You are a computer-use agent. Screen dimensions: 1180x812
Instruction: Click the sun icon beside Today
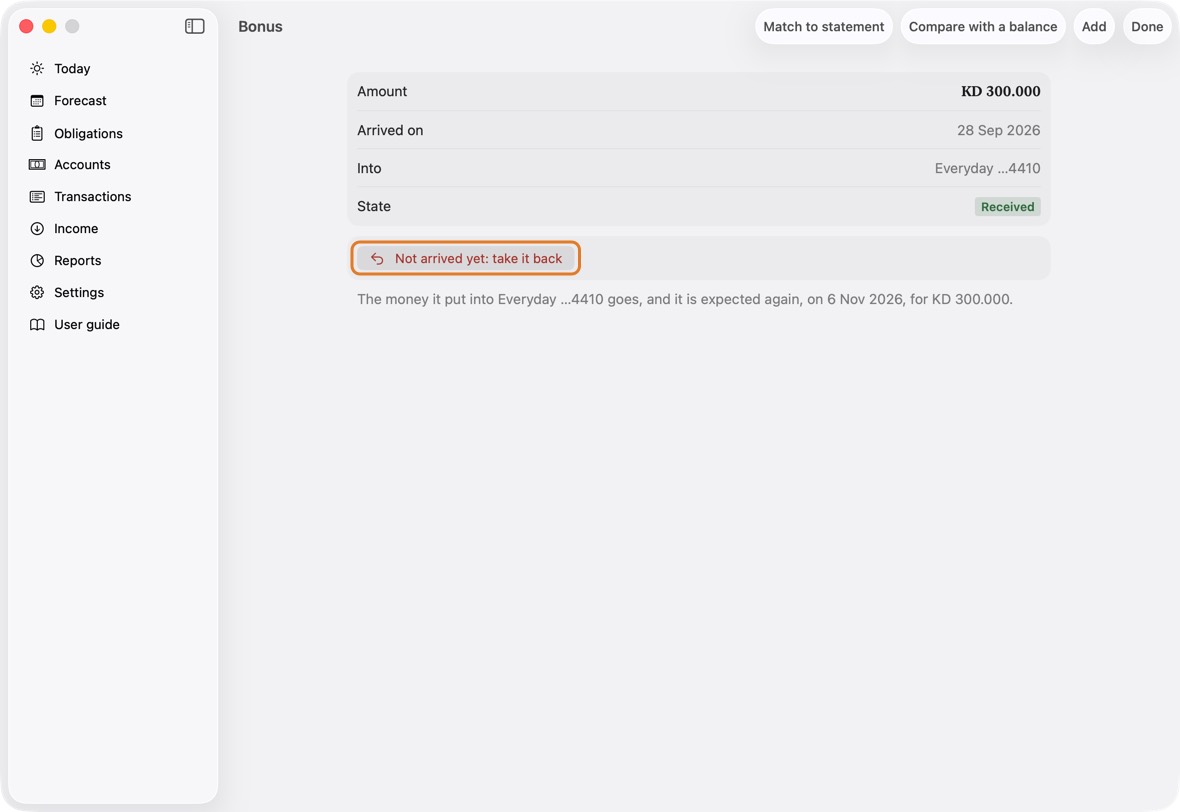tap(37, 68)
